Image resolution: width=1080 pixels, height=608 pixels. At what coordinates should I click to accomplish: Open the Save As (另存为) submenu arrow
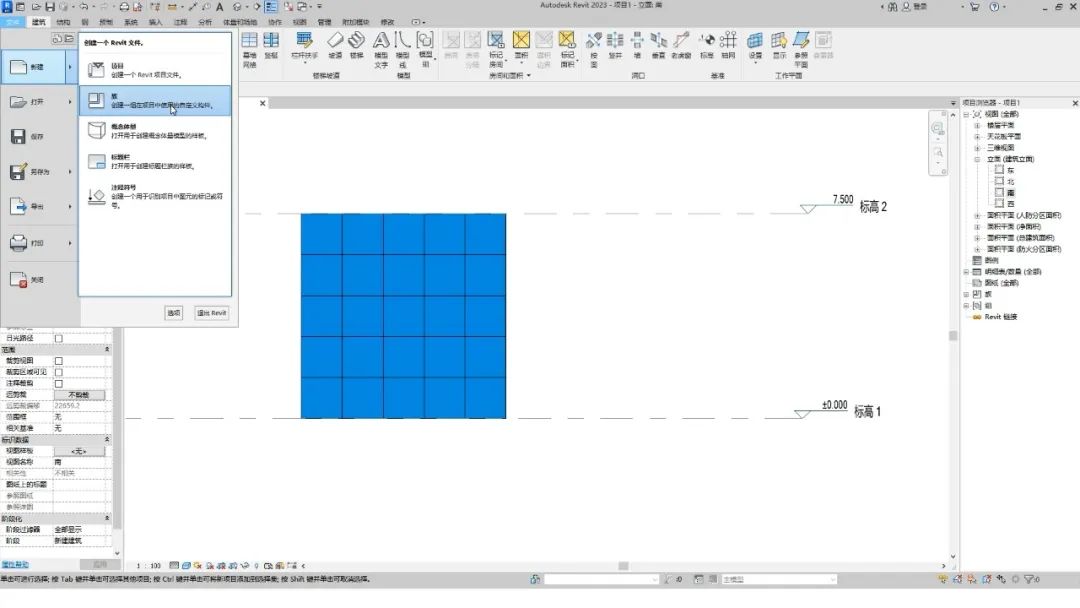[x=70, y=171]
